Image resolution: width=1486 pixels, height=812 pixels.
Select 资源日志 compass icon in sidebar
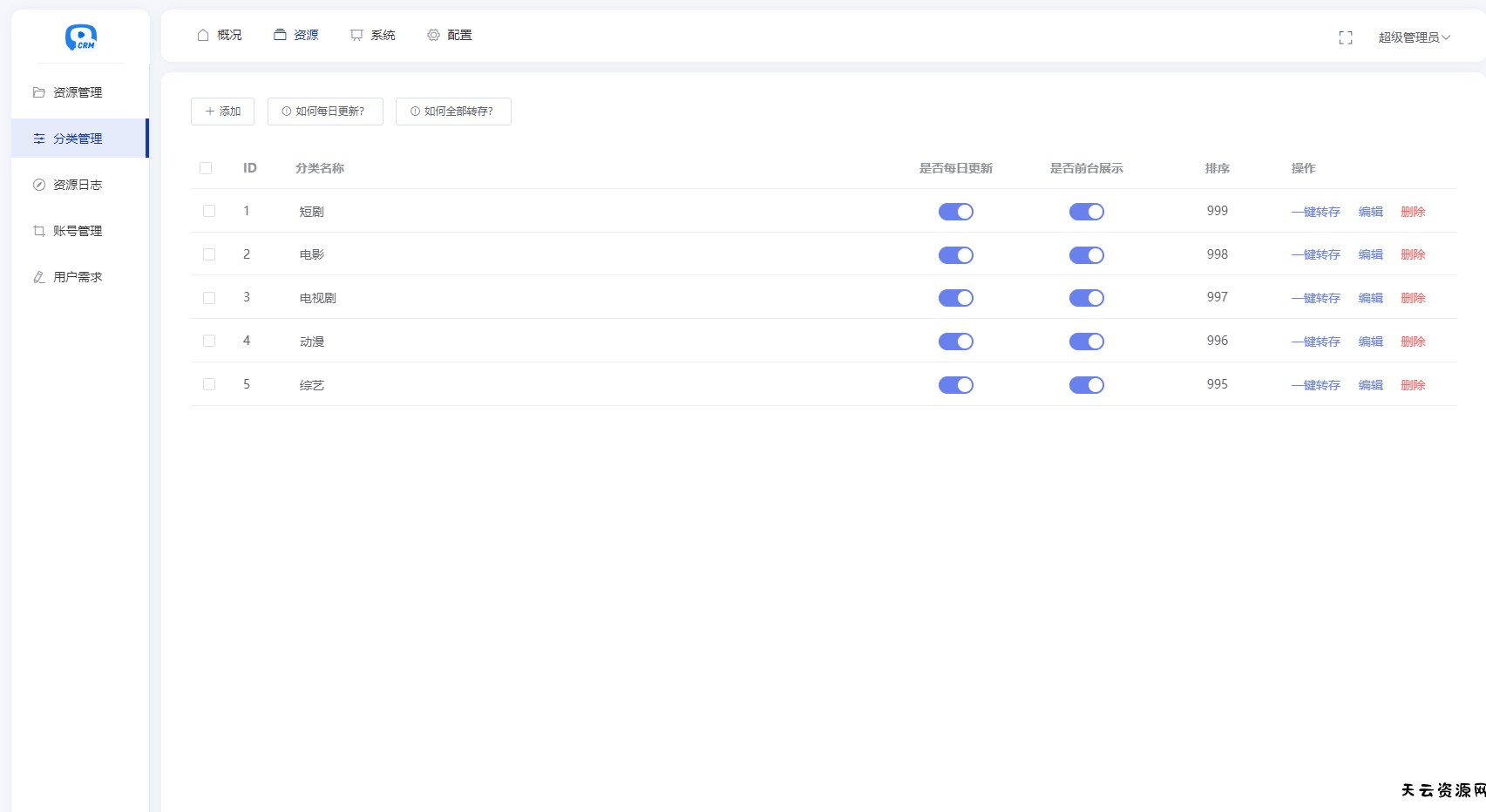[x=39, y=185]
